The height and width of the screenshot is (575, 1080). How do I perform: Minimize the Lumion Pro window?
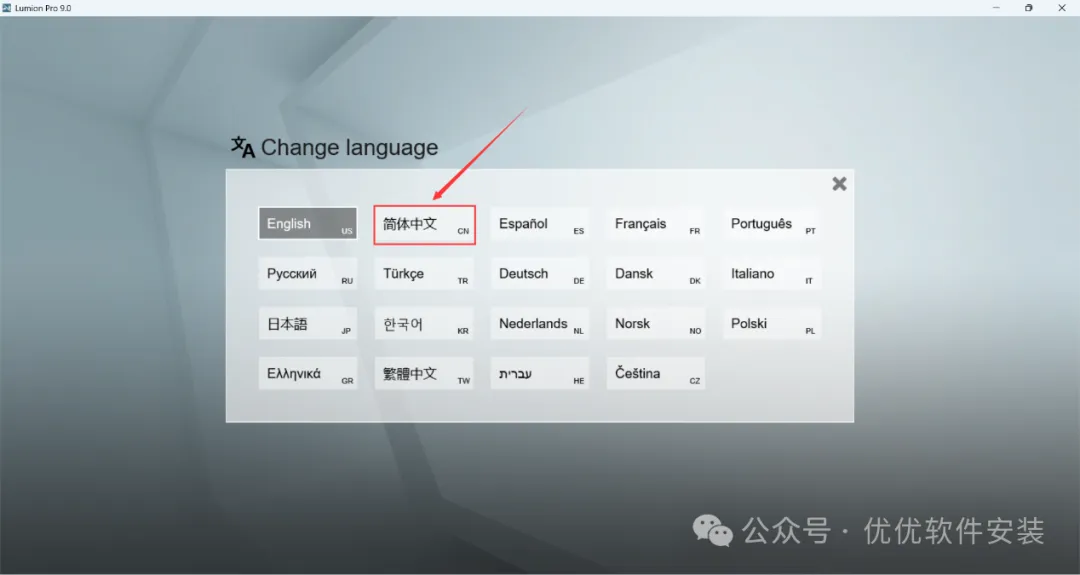point(996,8)
